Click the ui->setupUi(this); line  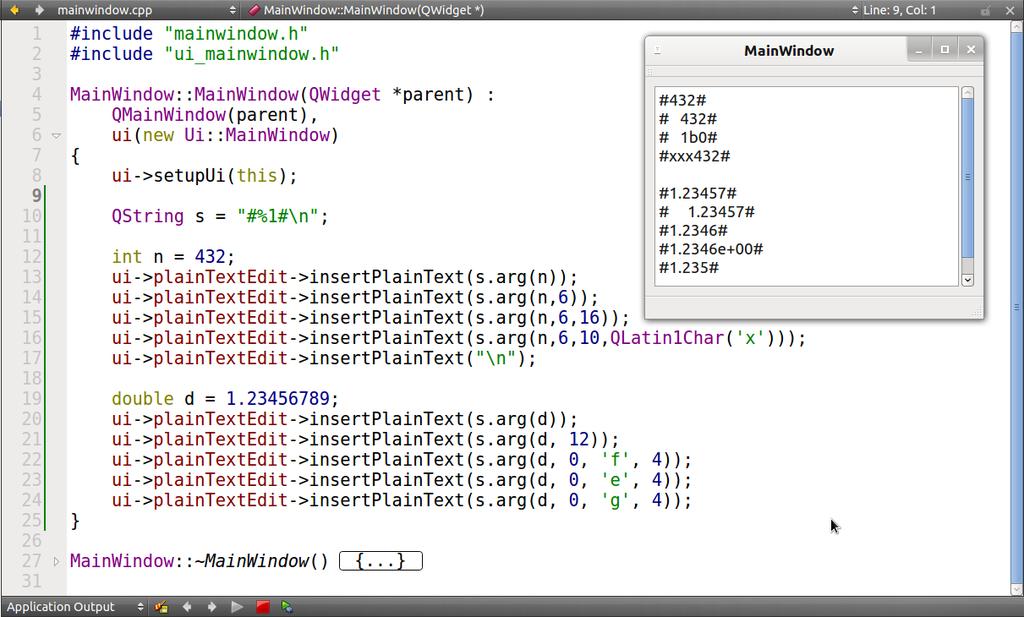point(204,176)
